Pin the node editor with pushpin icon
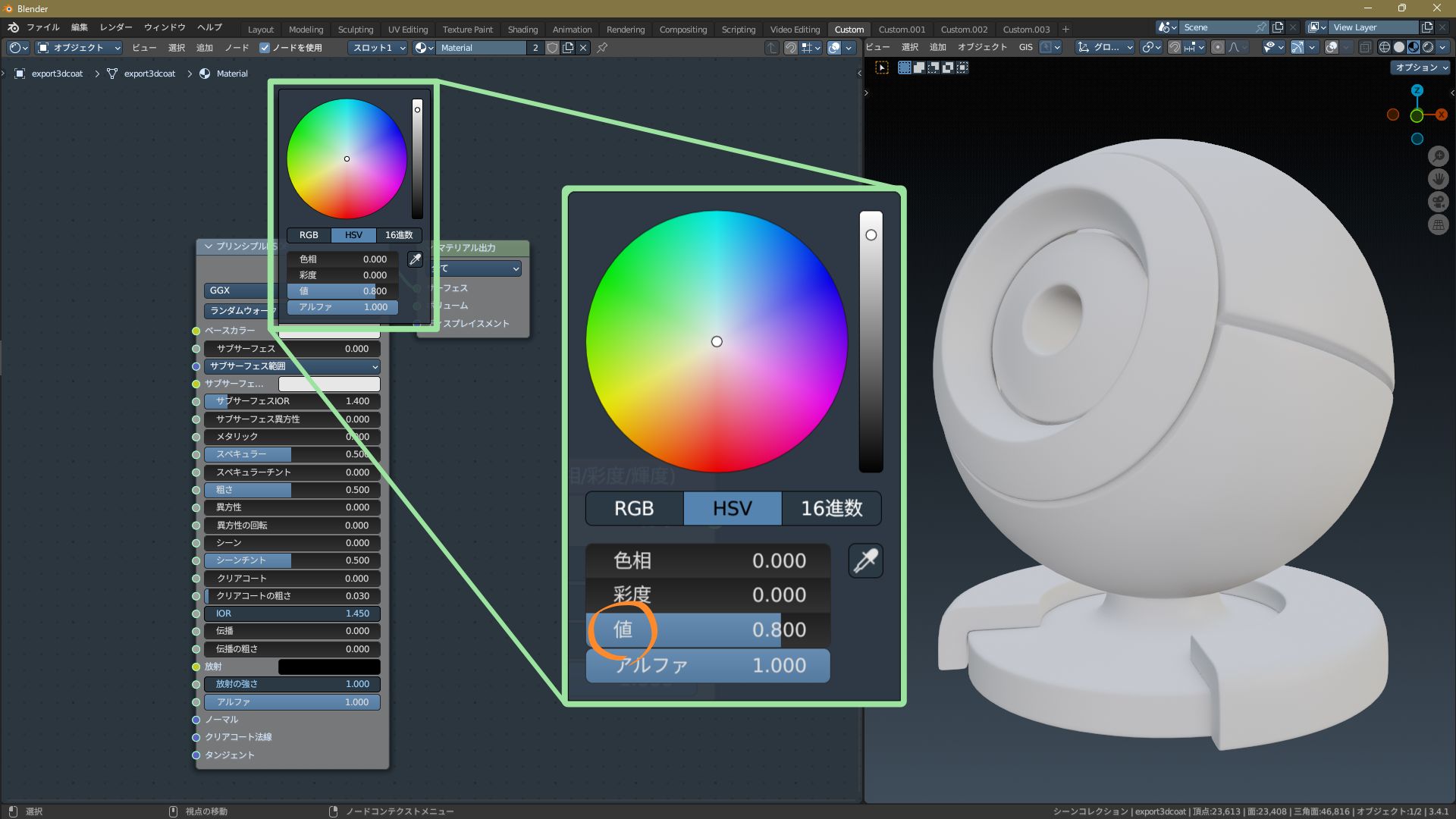This screenshot has width=1456, height=819. pyautogui.click(x=602, y=48)
